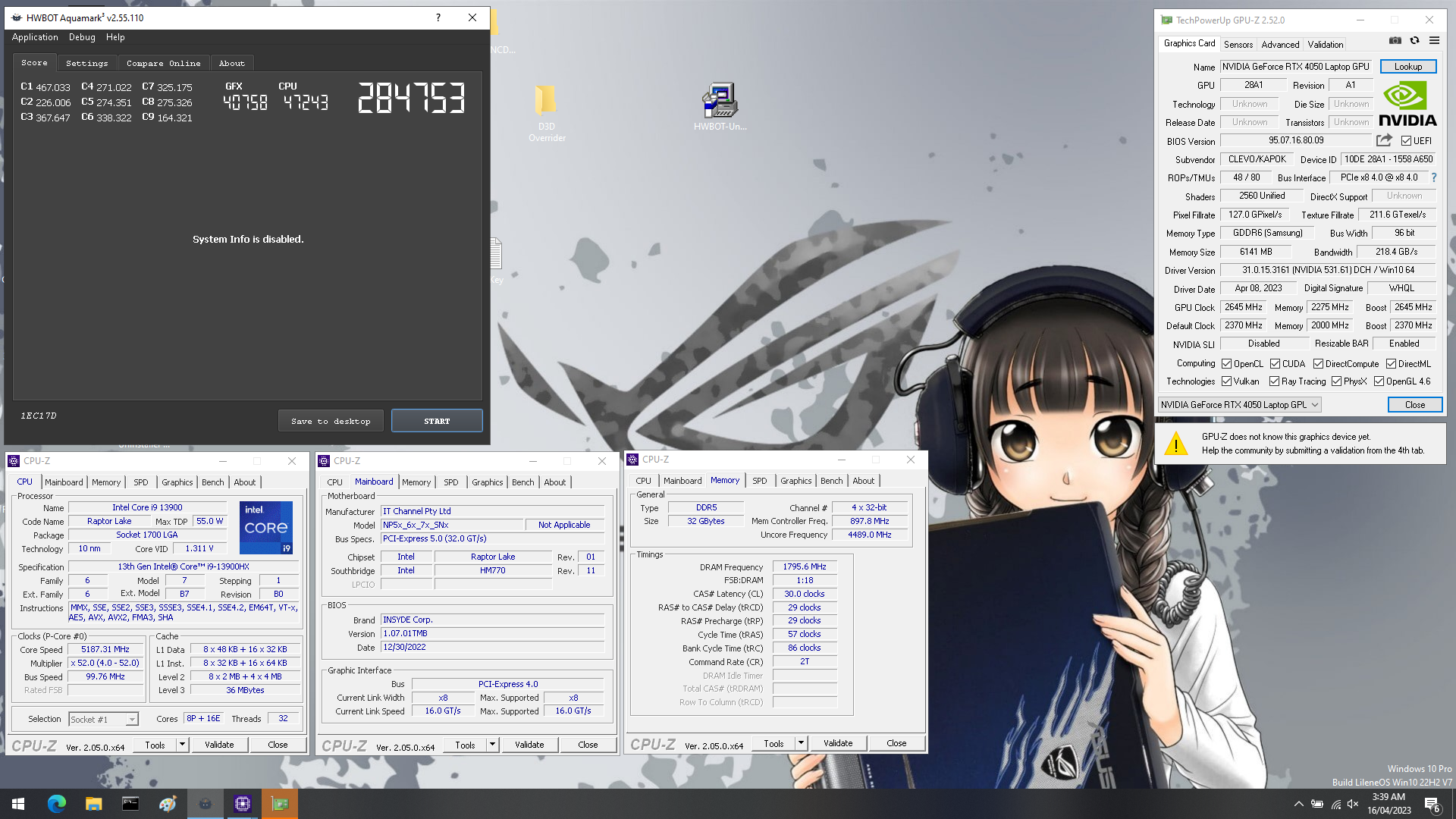1456x819 pixels.
Task: Open the GPU-Z Sensors tab
Action: (1238, 45)
